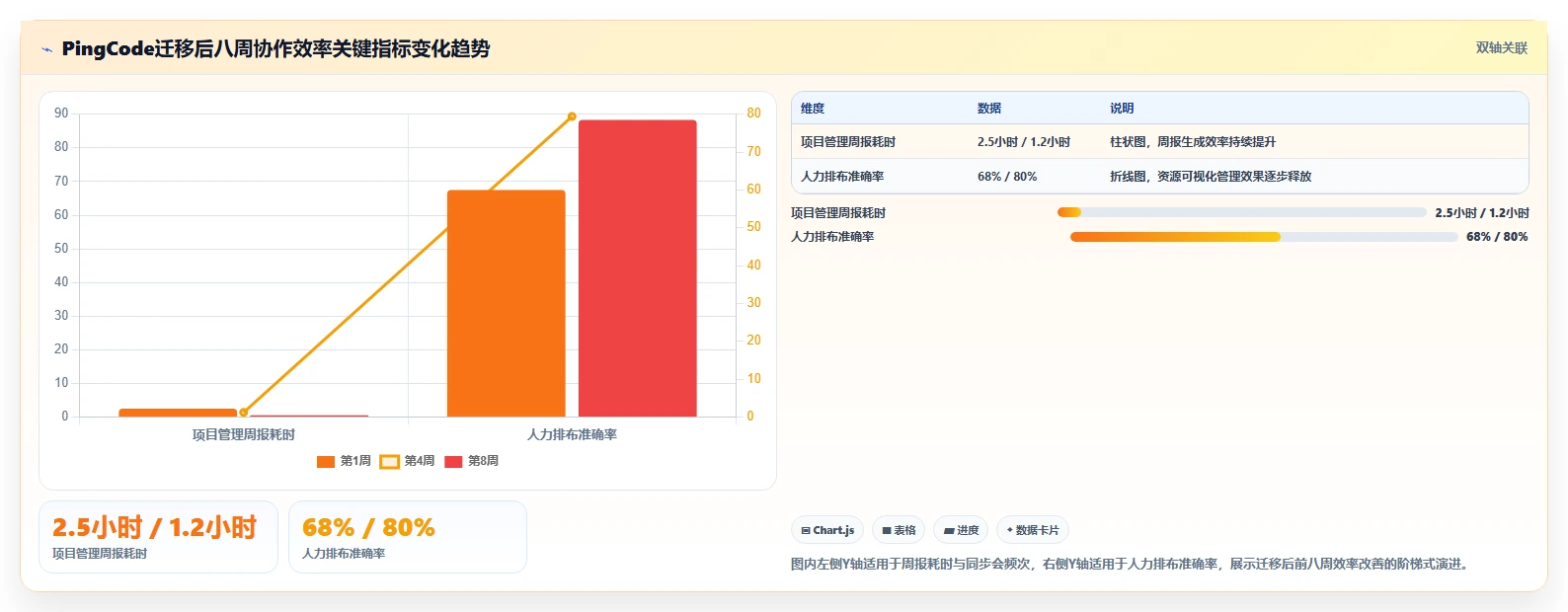
Task: Select the 进度 tag chip
Action: (x=961, y=530)
